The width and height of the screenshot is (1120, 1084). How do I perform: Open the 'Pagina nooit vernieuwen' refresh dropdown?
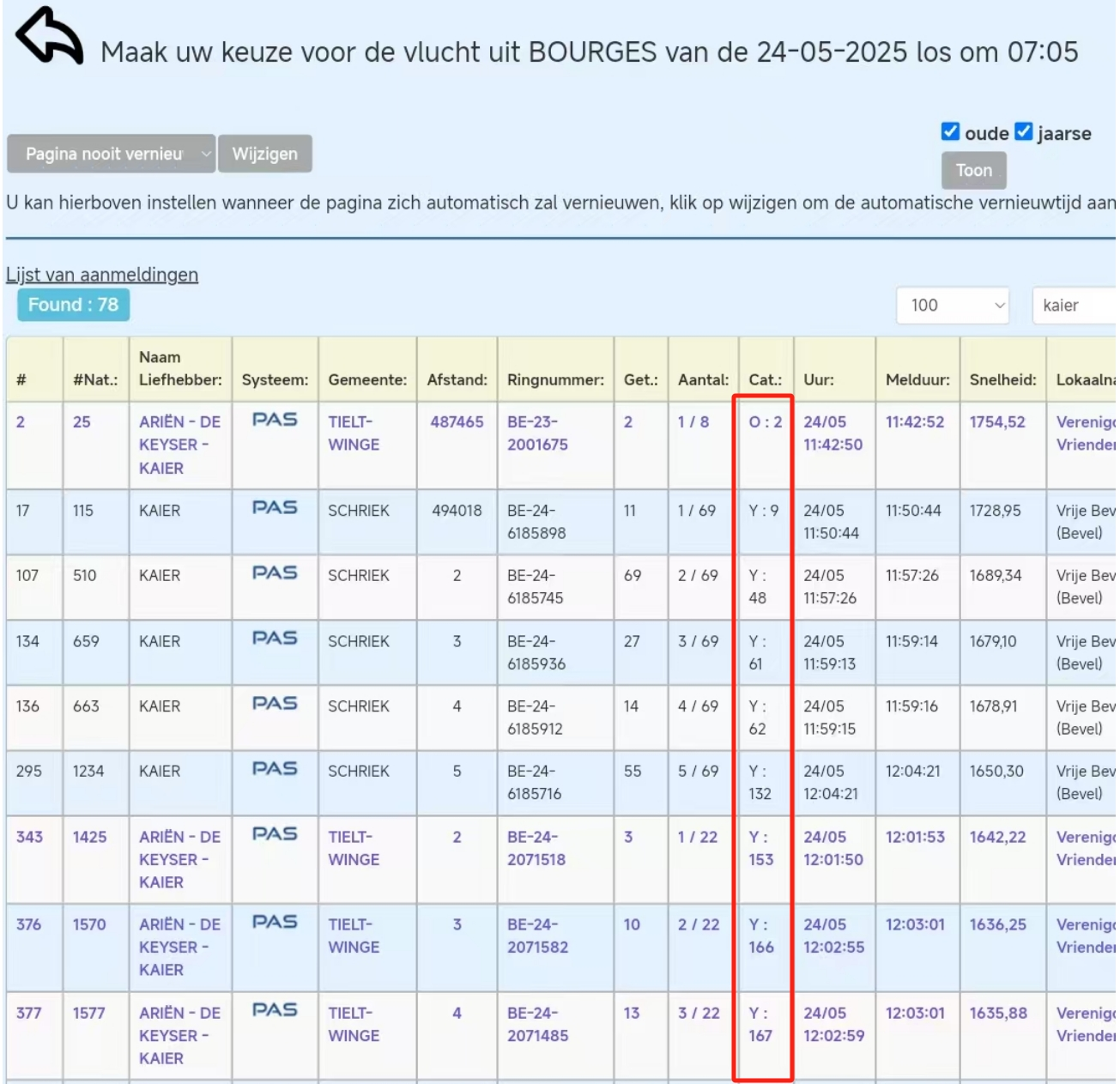pyautogui.click(x=111, y=154)
